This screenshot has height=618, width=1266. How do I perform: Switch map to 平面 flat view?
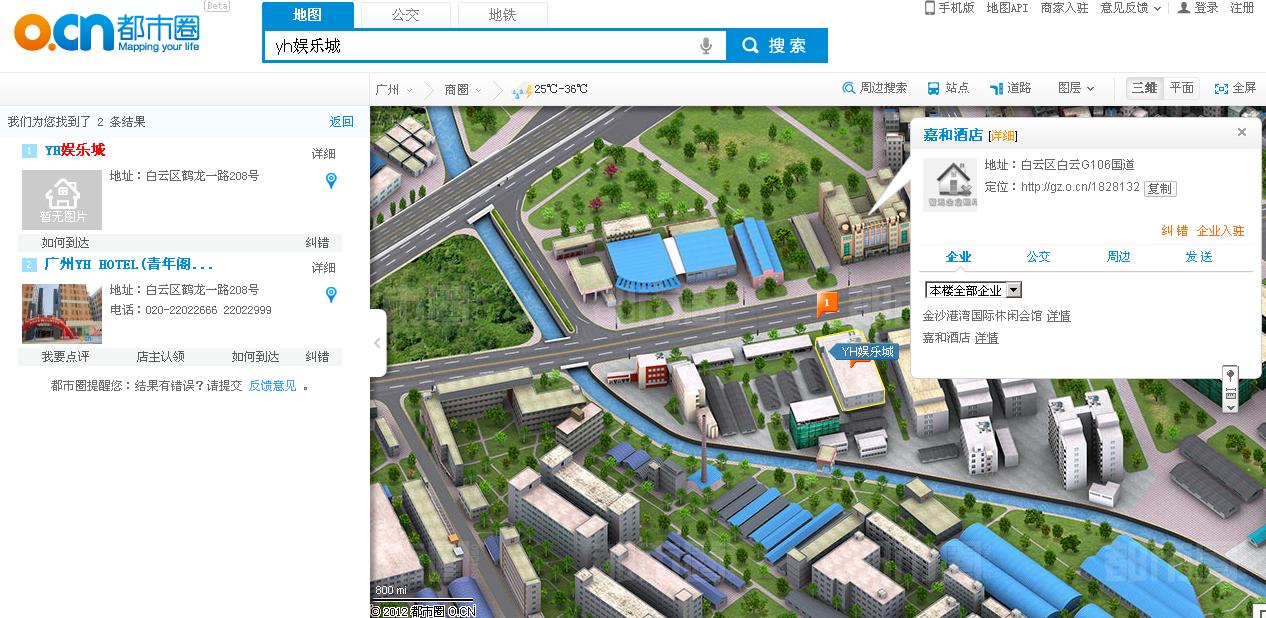click(x=1181, y=88)
